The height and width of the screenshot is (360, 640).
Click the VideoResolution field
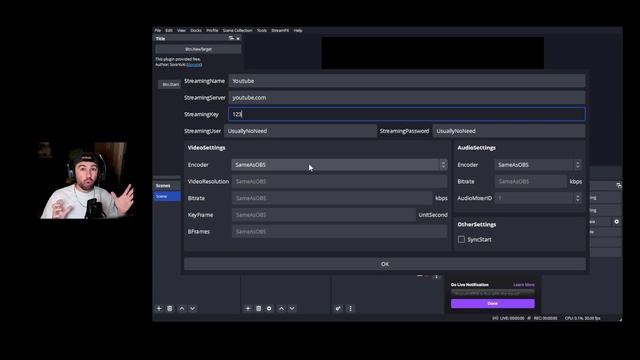click(x=339, y=181)
